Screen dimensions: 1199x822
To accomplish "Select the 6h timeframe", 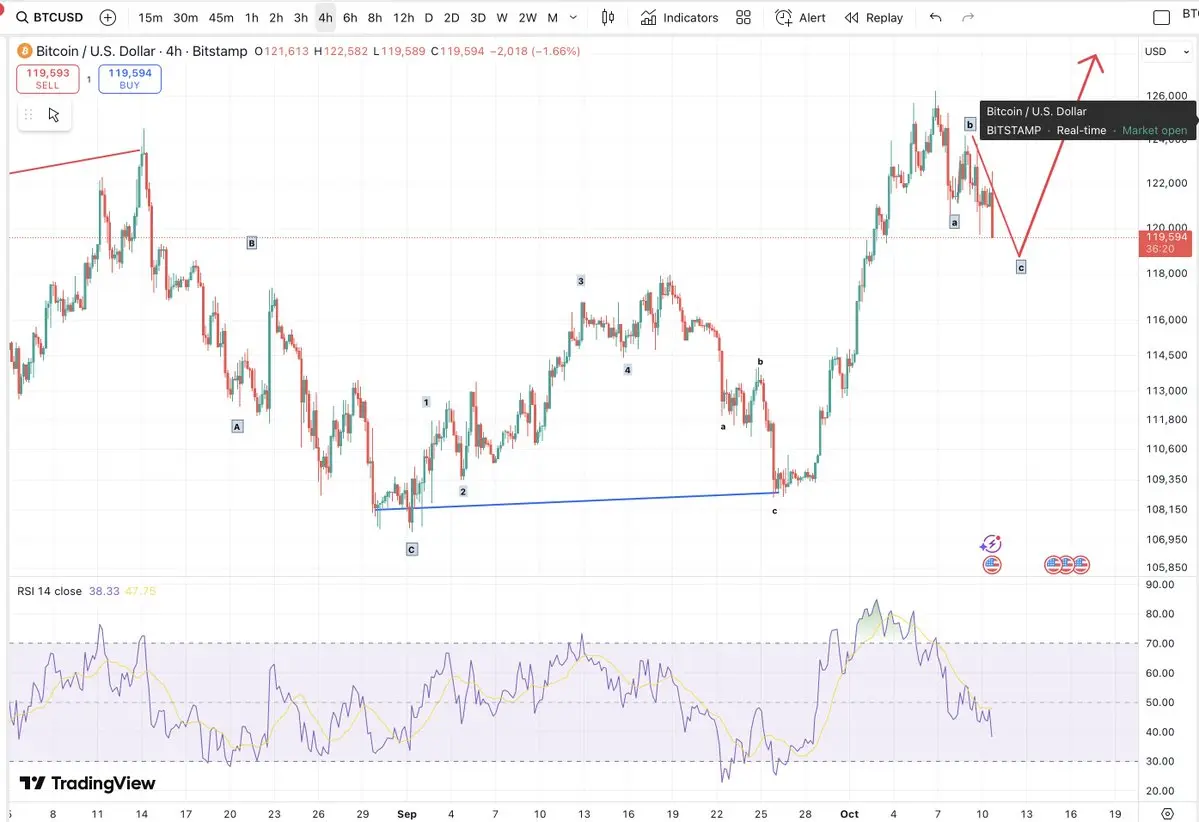I will point(350,18).
